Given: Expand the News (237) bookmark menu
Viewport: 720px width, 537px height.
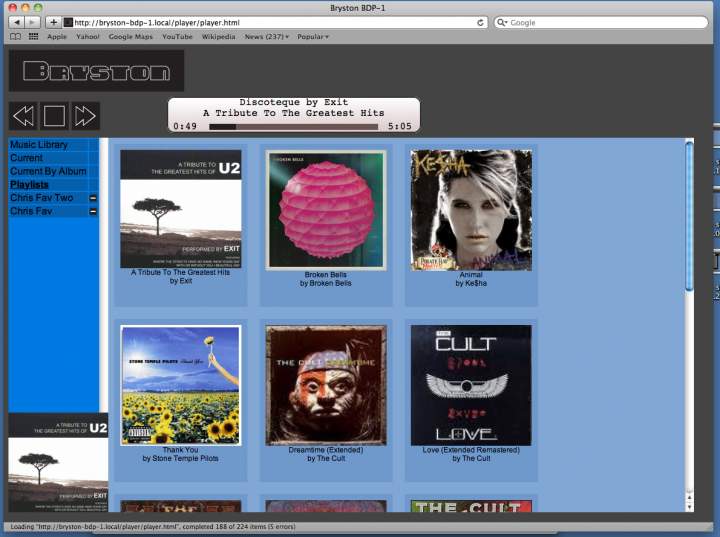Looking at the screenshot, I should [x=266, y=37].
